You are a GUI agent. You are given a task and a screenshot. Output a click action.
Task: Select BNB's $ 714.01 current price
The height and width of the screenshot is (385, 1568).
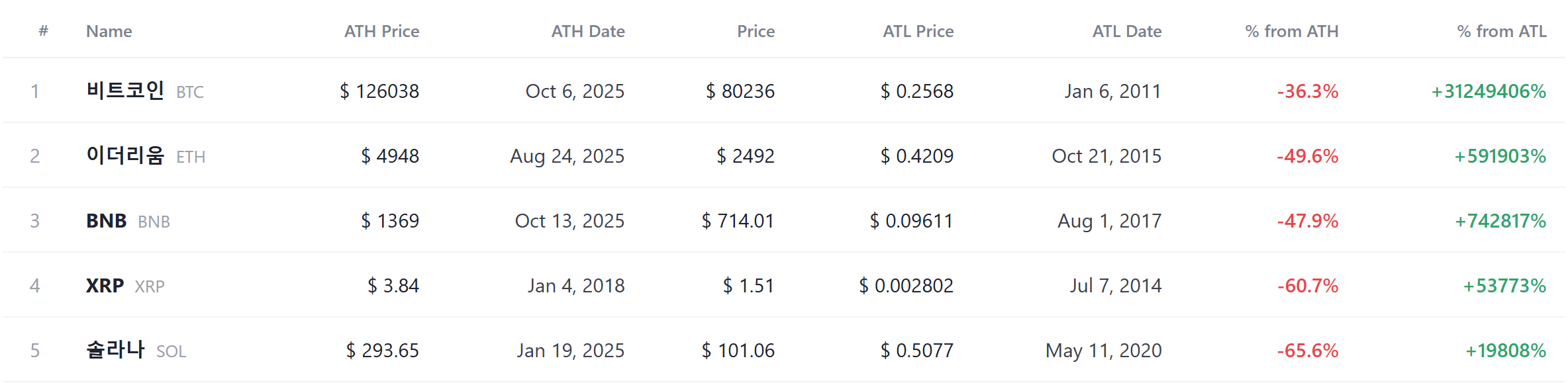tap(738, 221)
